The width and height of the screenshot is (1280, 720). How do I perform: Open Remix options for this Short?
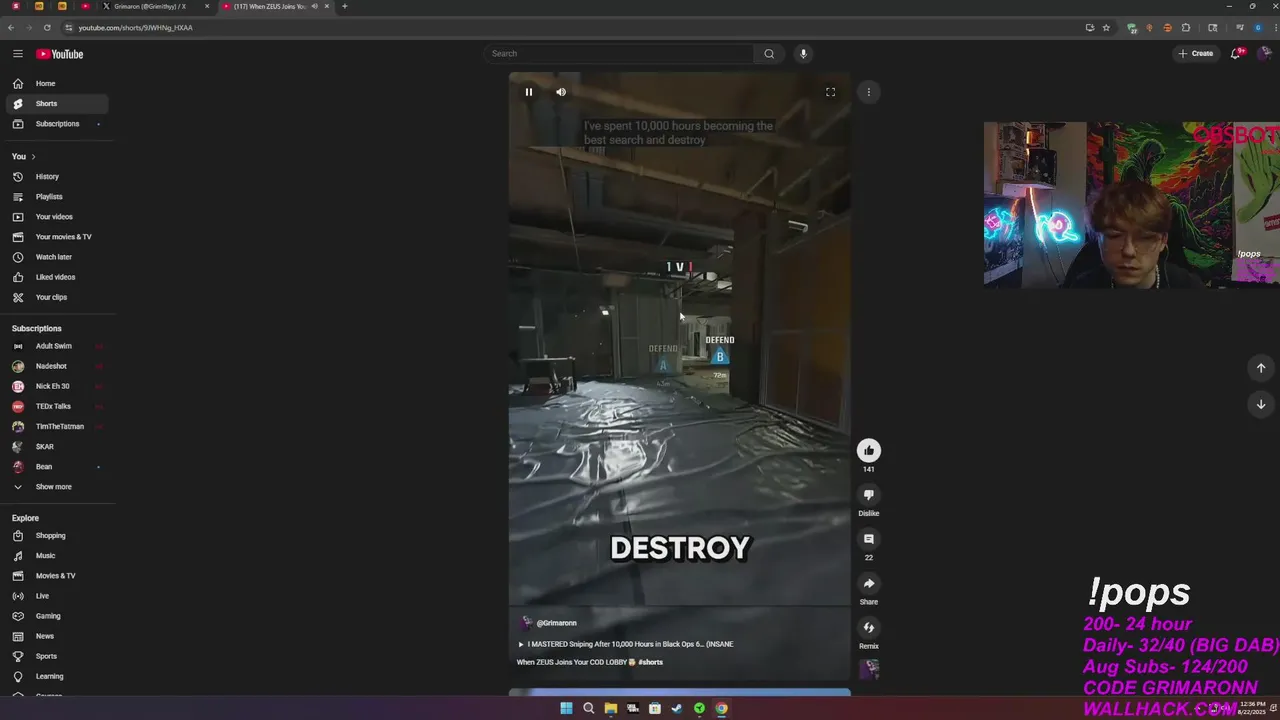pos(868,628)
